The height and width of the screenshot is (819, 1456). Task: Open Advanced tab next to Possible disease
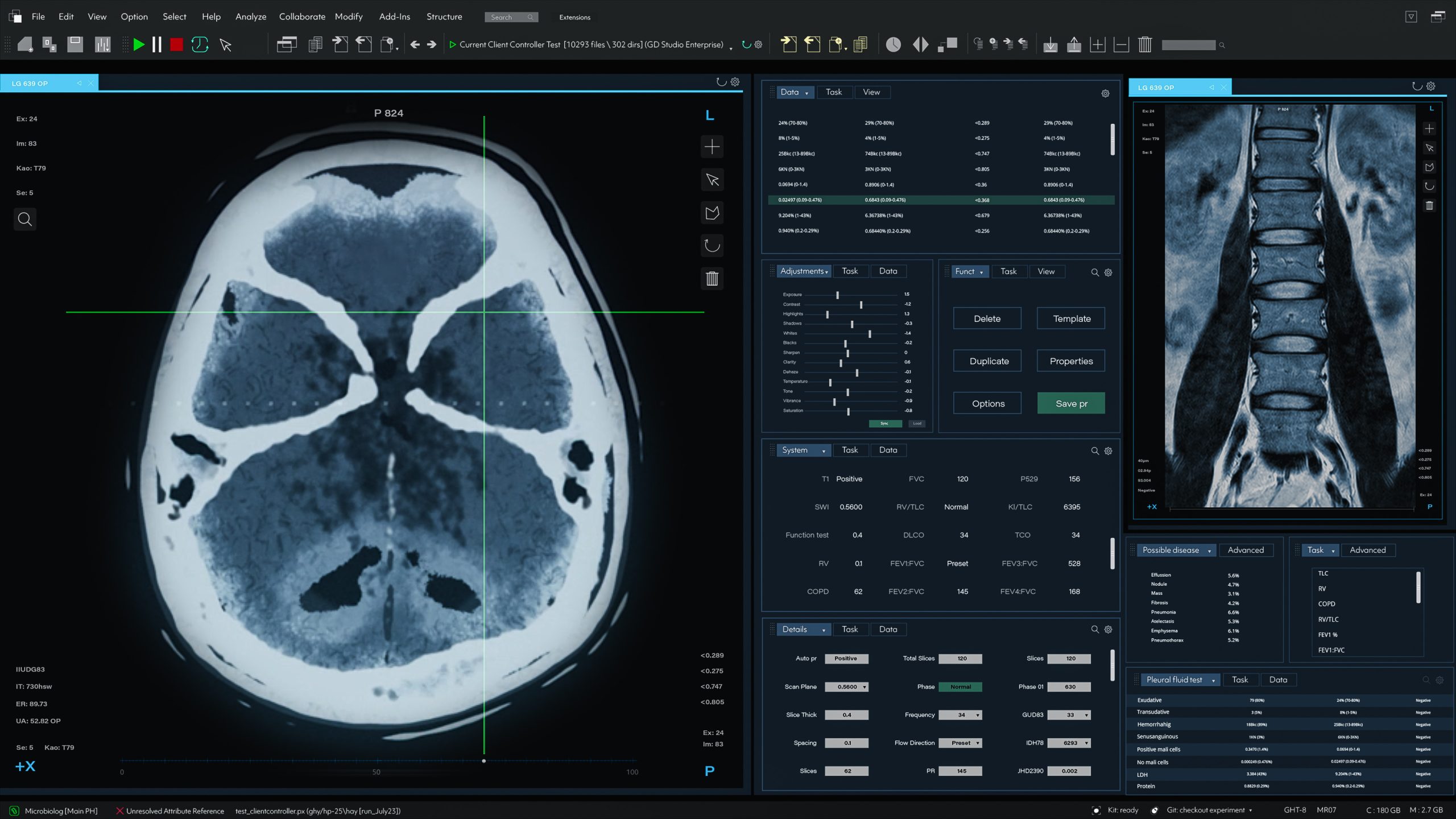[x=1246, y=550]
